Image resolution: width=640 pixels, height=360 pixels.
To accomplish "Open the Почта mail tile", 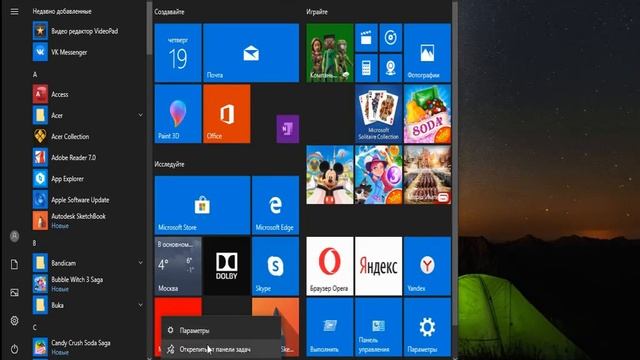I will click(x=251, y=53).
